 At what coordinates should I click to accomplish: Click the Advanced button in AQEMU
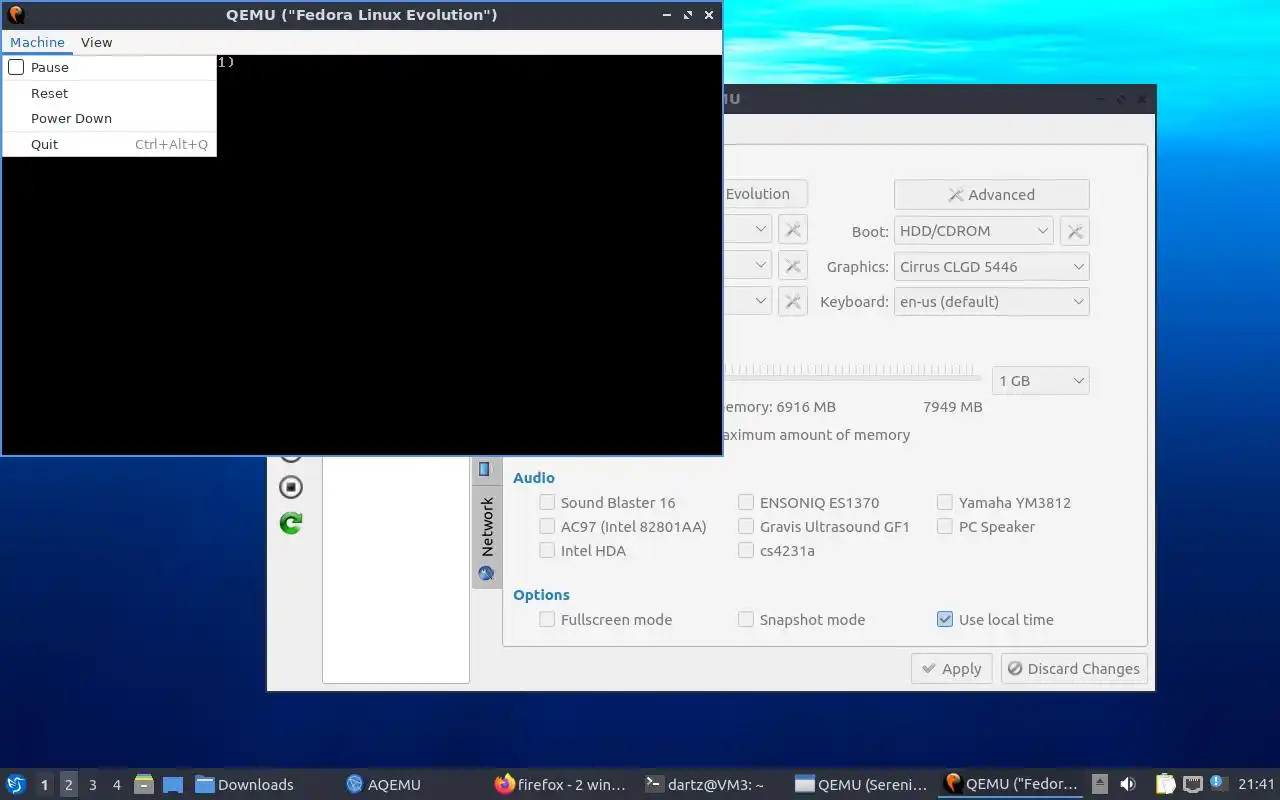tap(991, 195)
